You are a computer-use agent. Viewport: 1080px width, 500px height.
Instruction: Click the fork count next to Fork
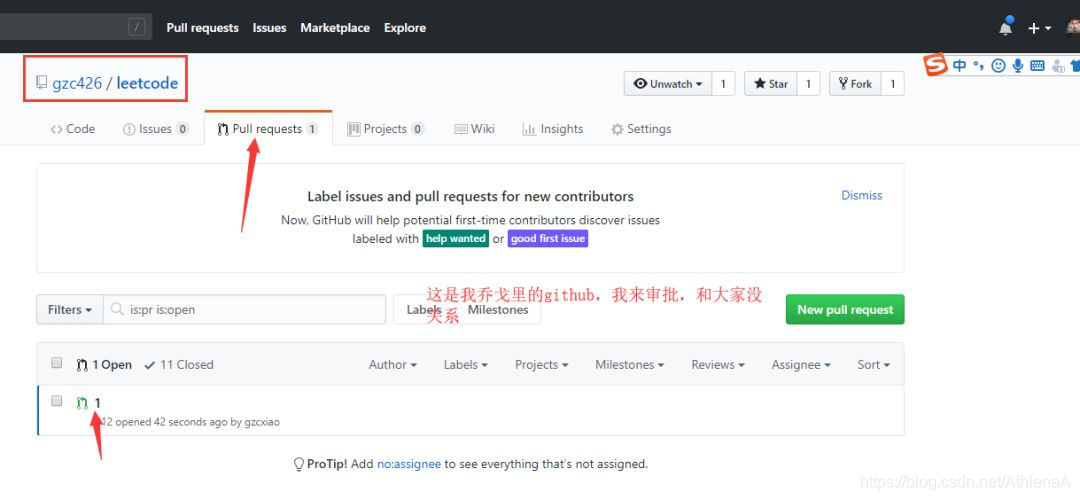point(893,84)
